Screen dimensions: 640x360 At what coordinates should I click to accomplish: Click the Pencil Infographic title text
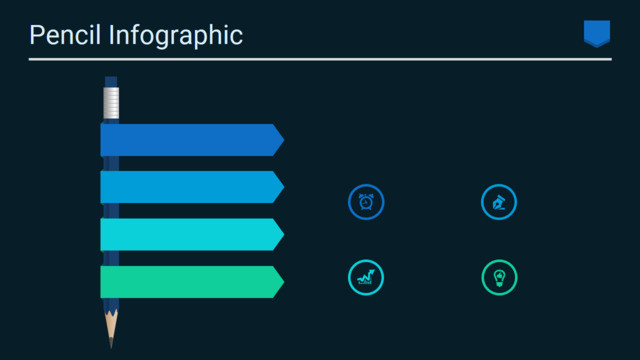[x=136, y=36]
